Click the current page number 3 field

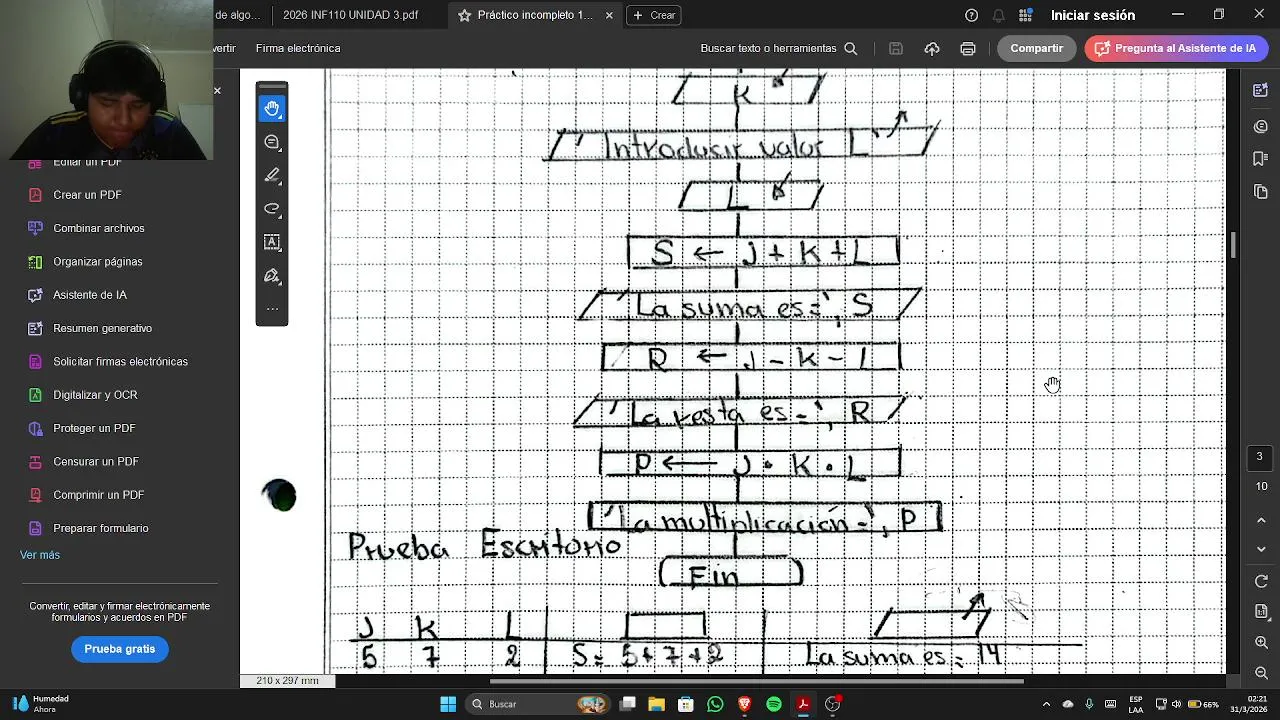(1259, 456)
